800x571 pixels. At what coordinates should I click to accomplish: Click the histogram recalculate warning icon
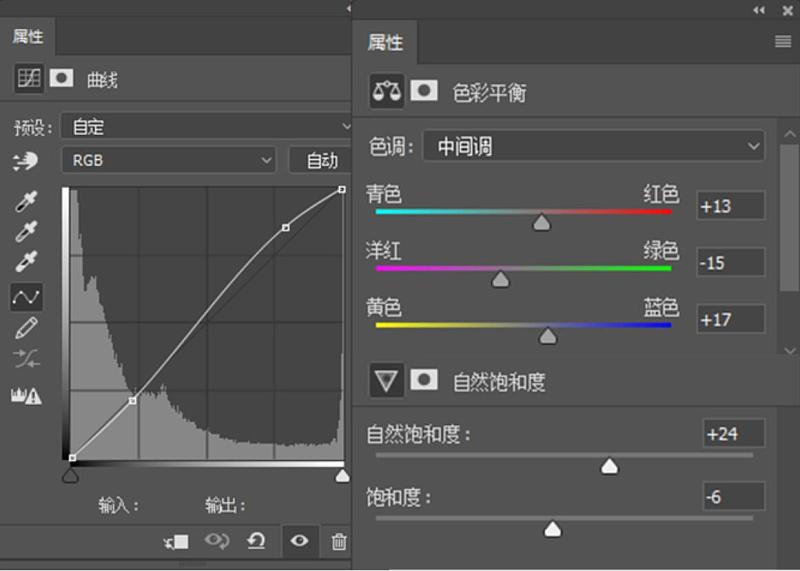[x=26, y=395]
